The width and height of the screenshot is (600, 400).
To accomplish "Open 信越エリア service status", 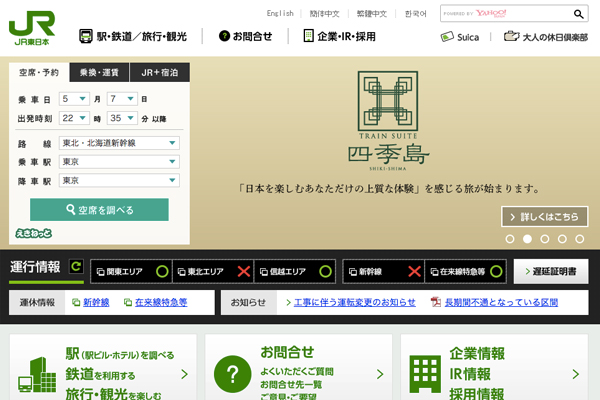I will tap(295, 271).
